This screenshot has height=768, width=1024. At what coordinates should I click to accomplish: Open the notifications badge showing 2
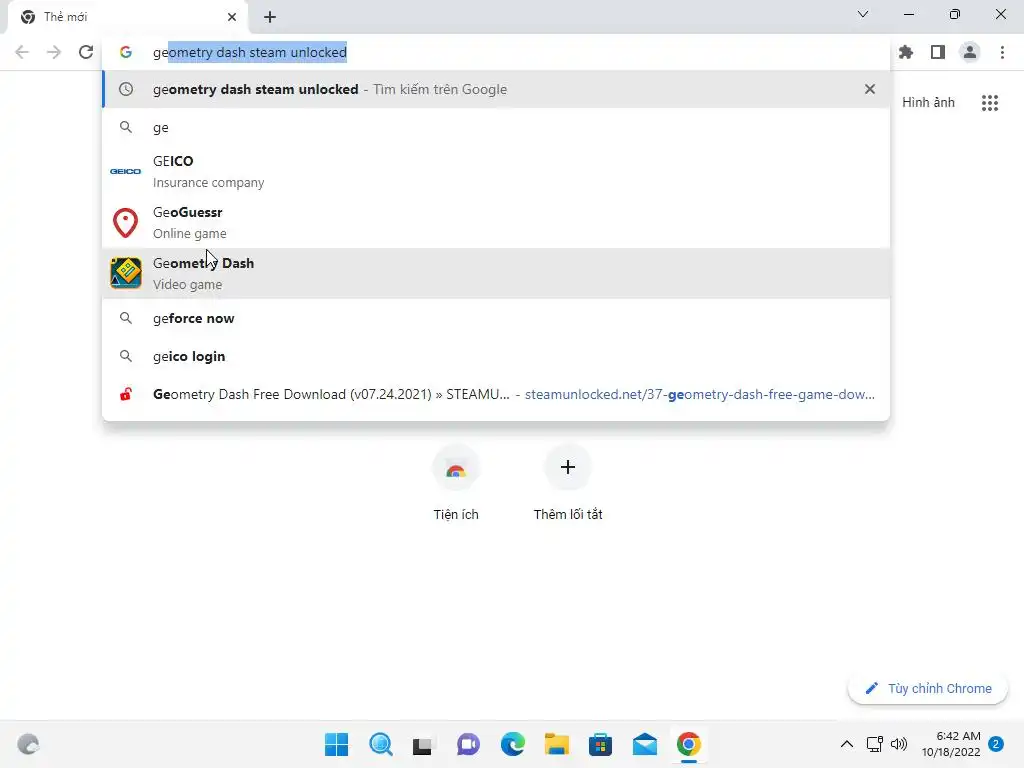point(996,744)
